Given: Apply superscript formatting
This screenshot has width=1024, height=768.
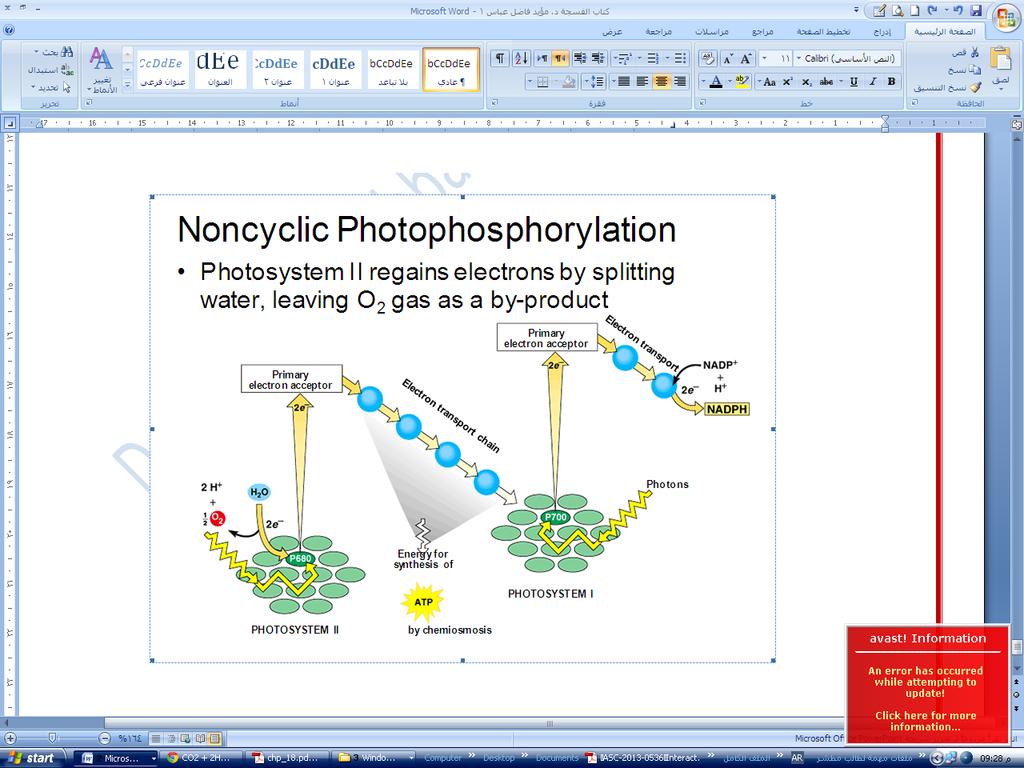Looking at the screenshot, I should point(788,82).
